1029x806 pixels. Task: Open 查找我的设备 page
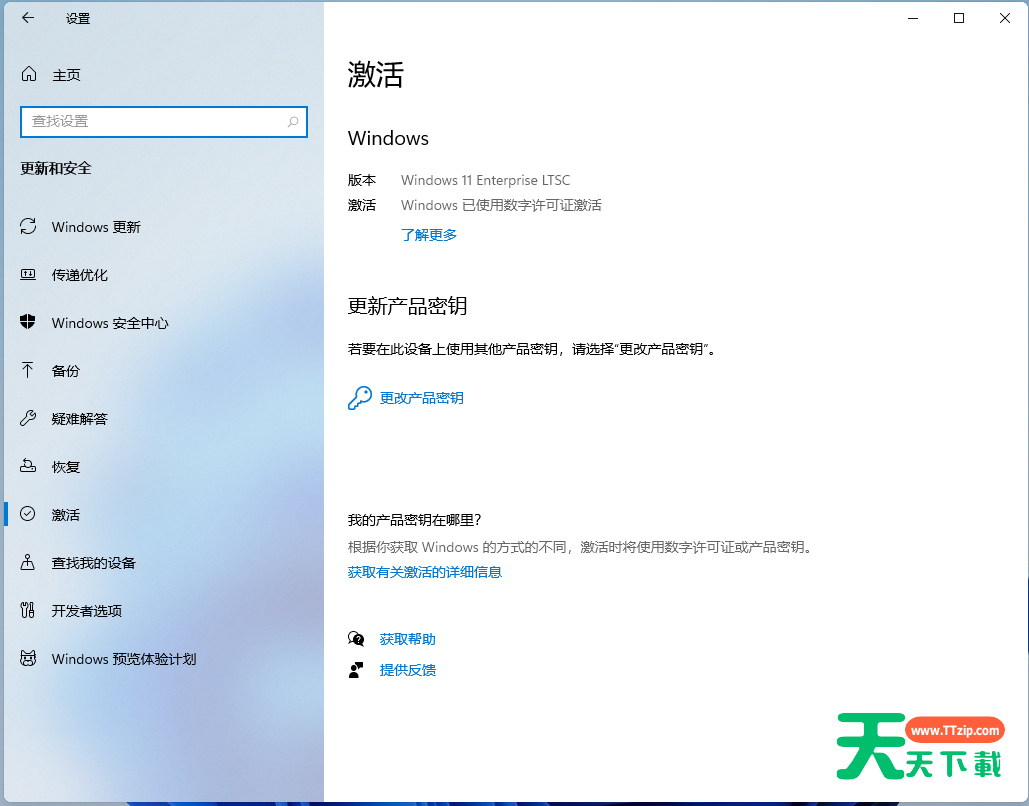pyautogui.click(x=93, y=562)
